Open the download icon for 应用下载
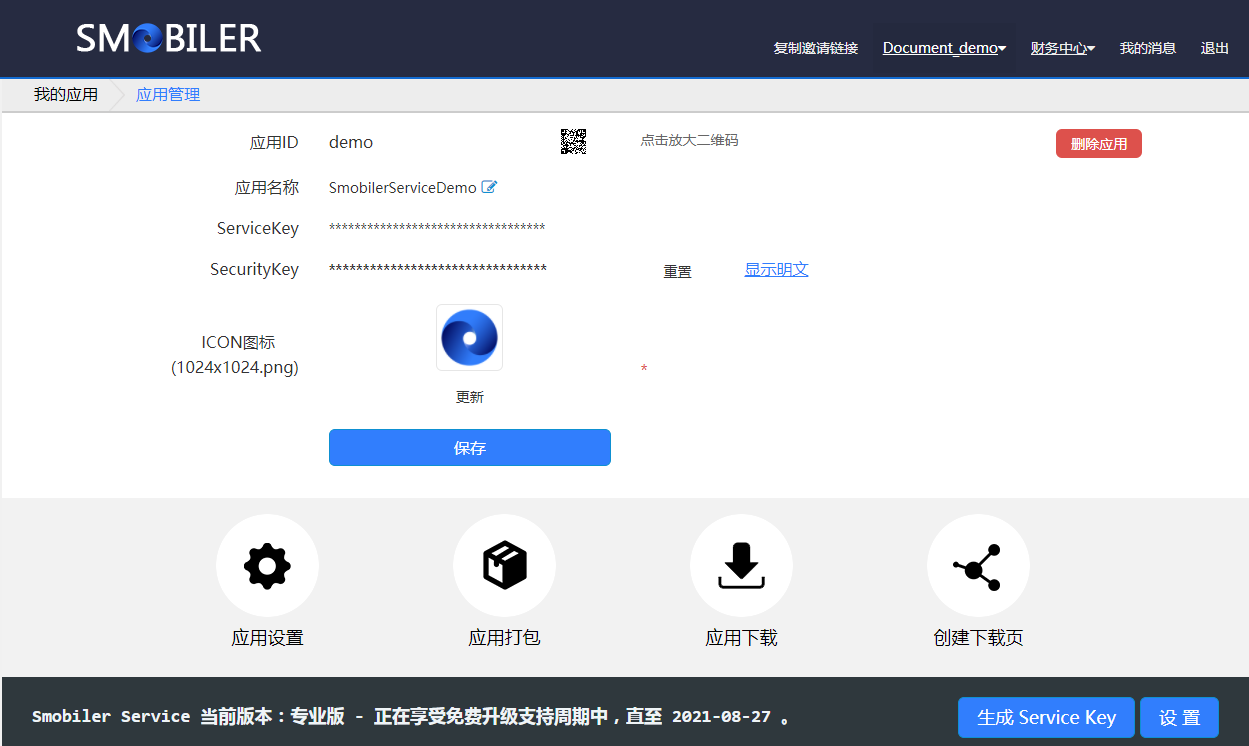The width and height of the screenshot is (1249, 746). 741,566
